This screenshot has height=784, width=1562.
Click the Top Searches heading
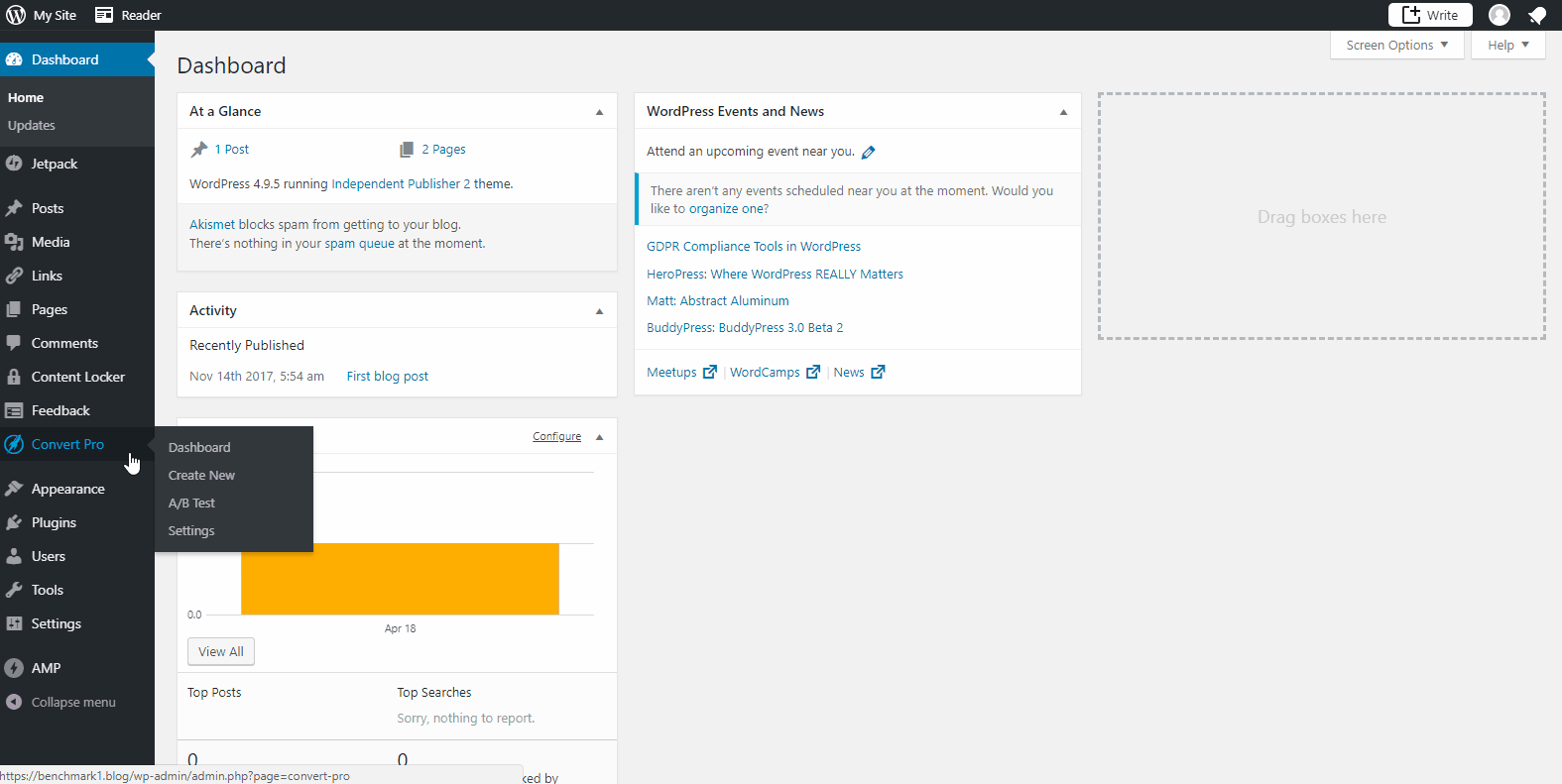click(434, 693)
